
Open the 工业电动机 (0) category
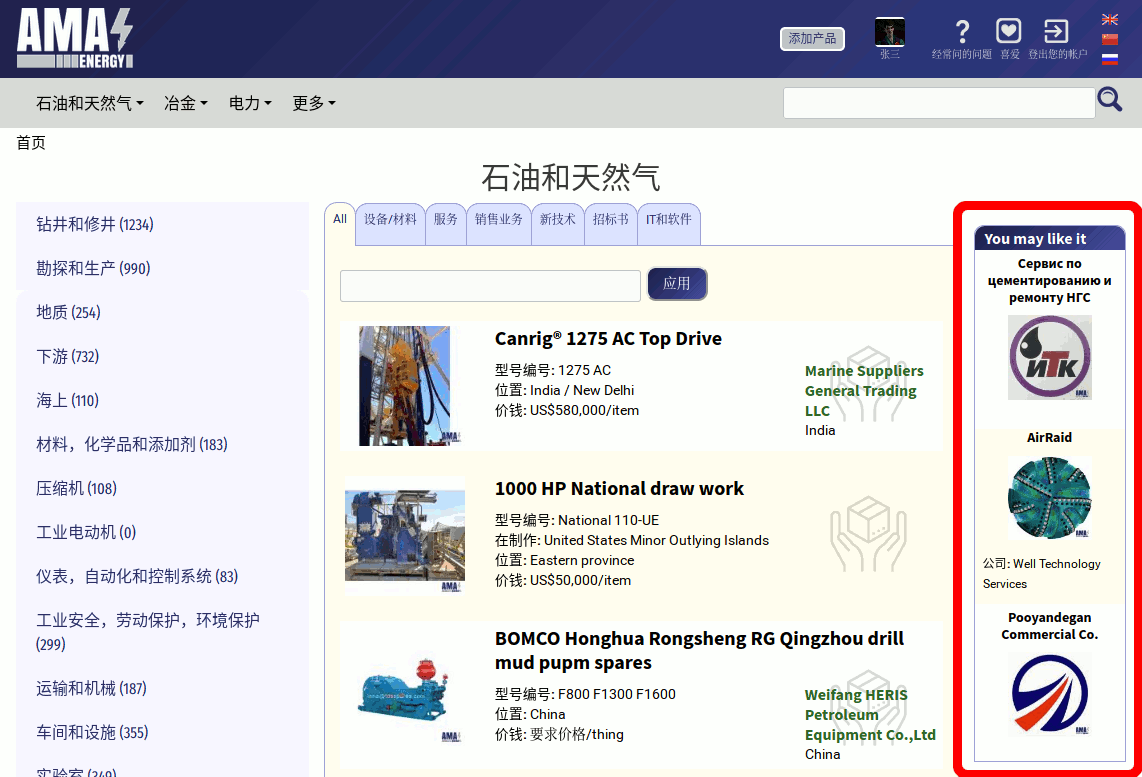point(86,532)
